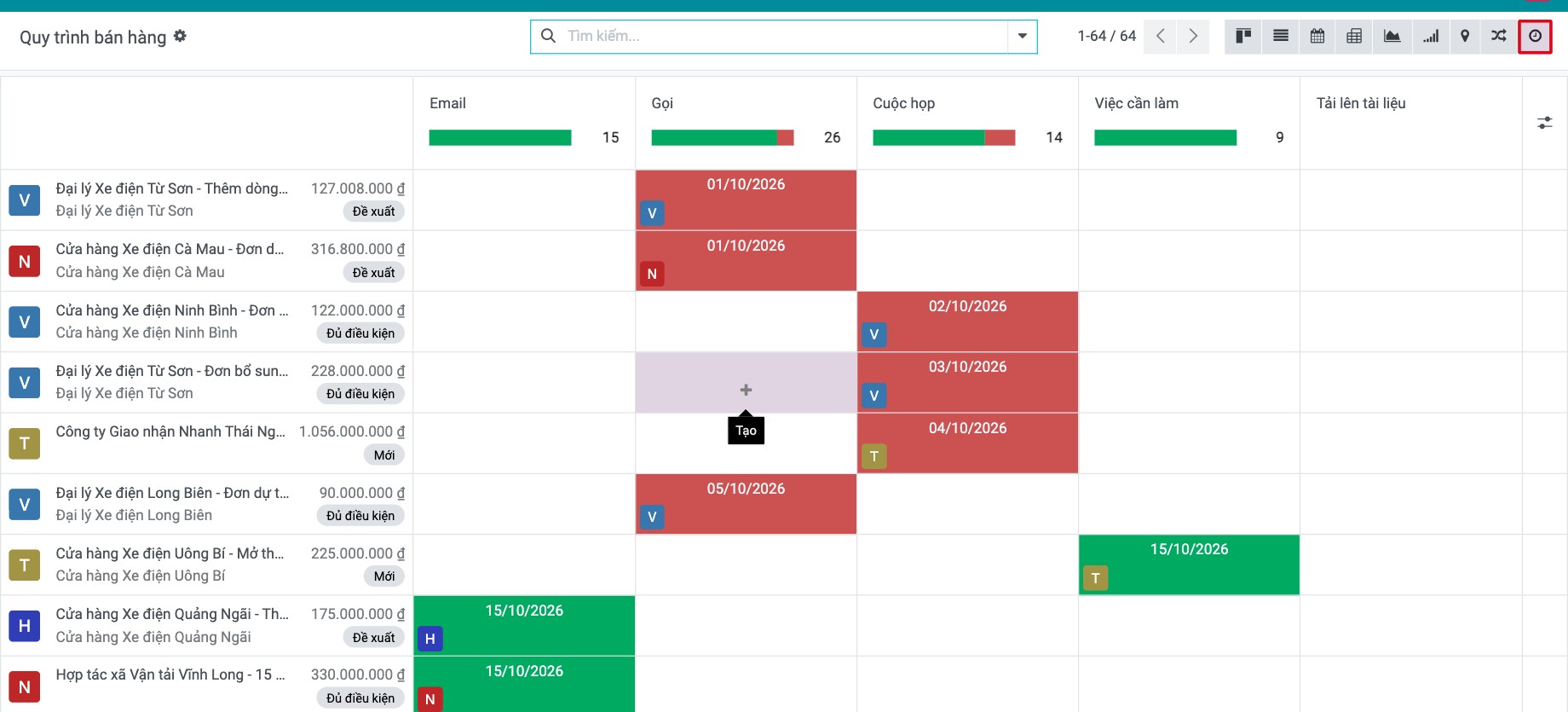
Task: Open the 05/10/2026 call activity cell
Action: coord(746,504)
